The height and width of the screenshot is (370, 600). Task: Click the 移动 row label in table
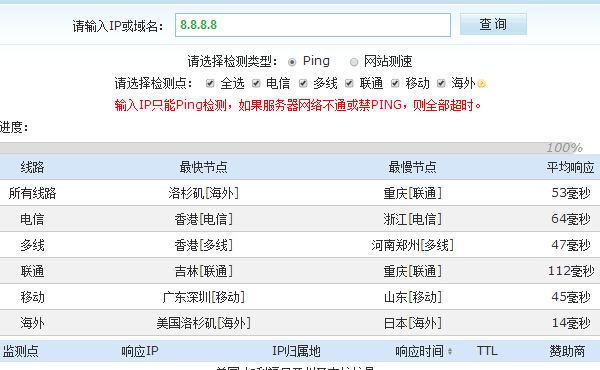pos(32,297)
